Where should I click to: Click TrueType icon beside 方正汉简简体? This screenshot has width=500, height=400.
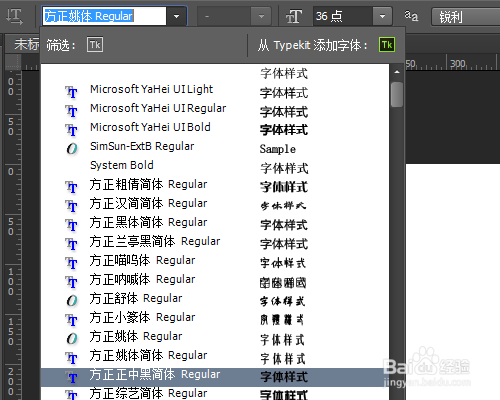tap(72, 206)
